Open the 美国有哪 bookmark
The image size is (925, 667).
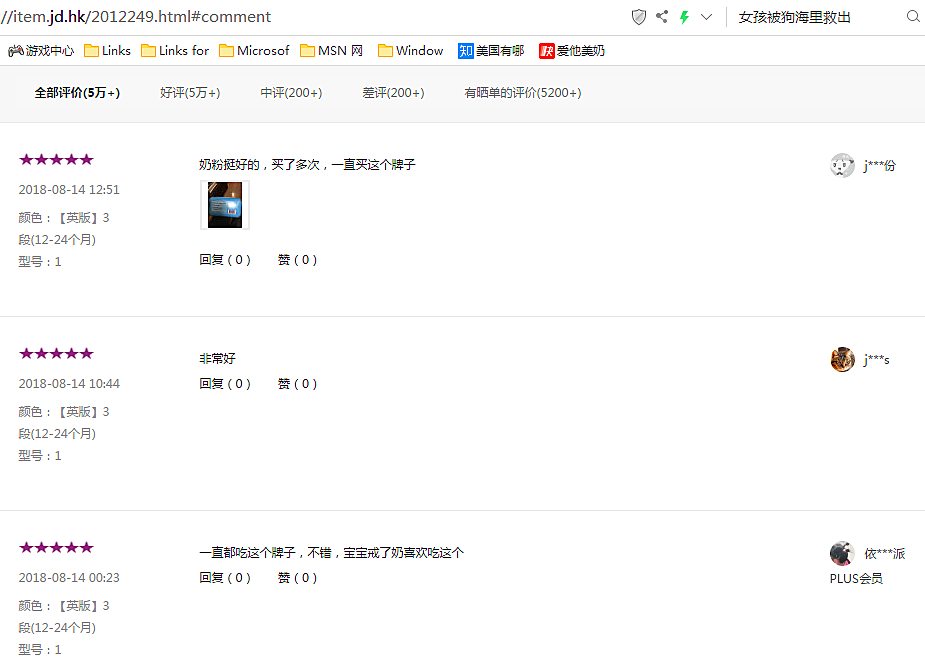(491, 51)
